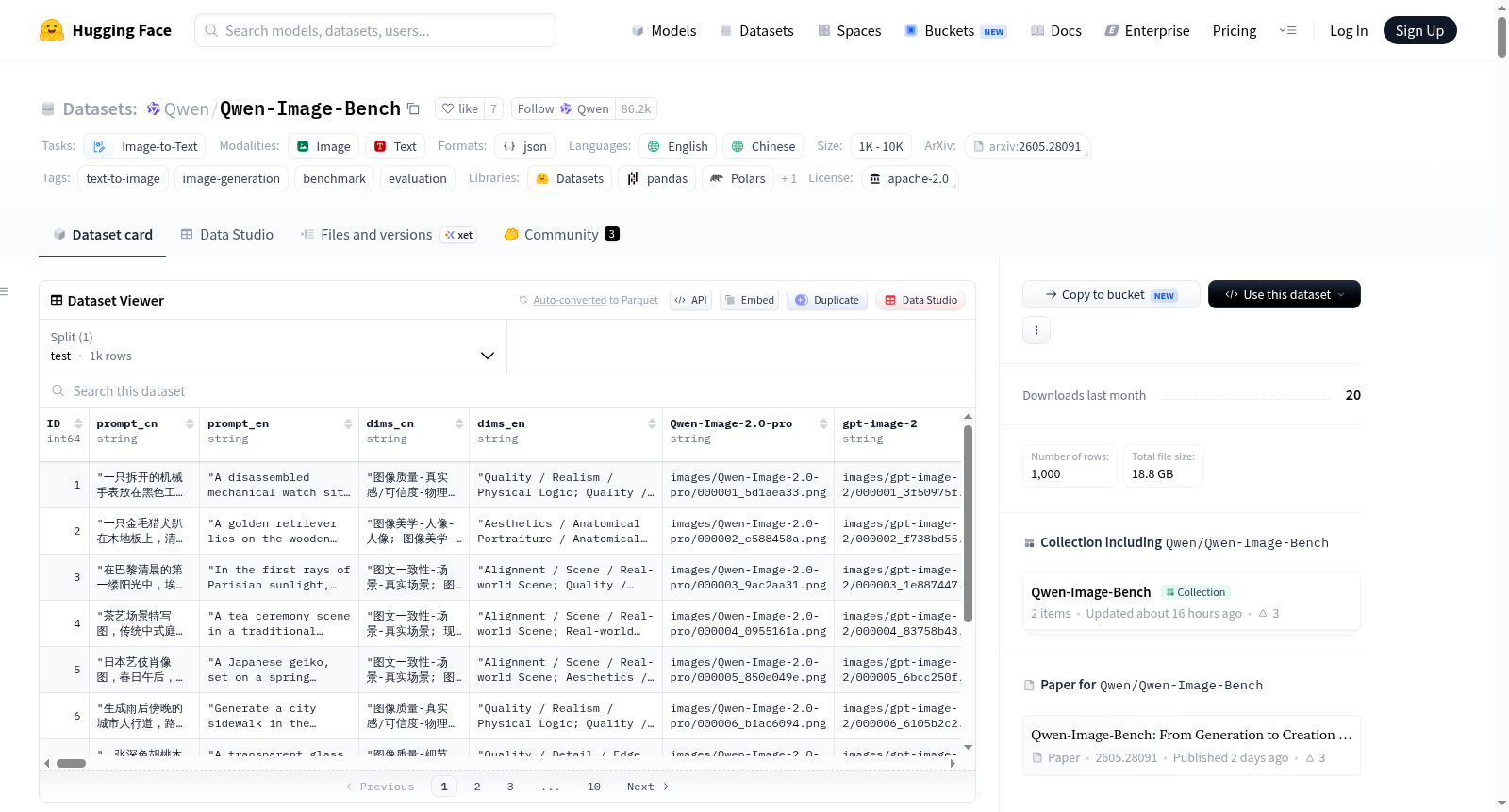The height and width of the screenshot is (812, 1509).
Task: Expand the Split selector dropdown
Action: click(273, 346)
